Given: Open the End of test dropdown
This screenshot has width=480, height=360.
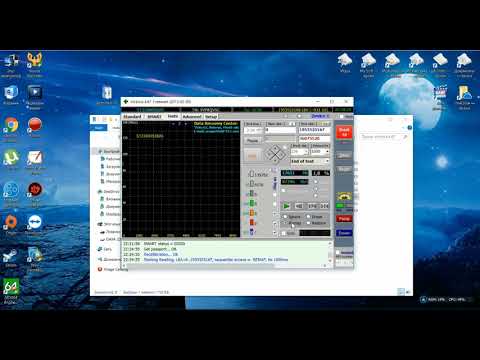Looking at the screenshot, I should [310, 161].
